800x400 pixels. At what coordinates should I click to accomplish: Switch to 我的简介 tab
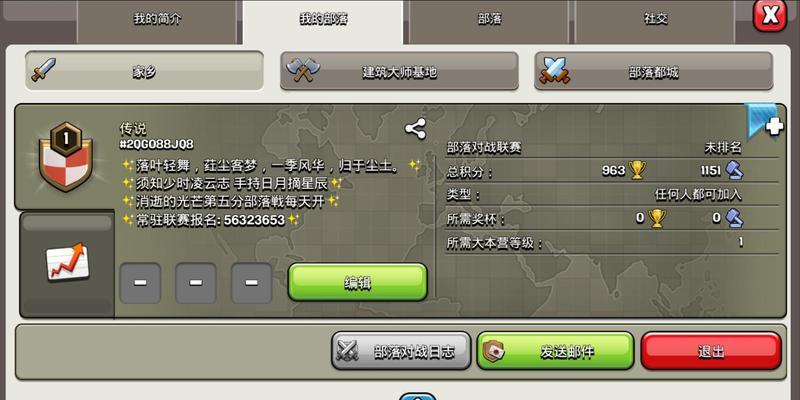coord(157,21)
